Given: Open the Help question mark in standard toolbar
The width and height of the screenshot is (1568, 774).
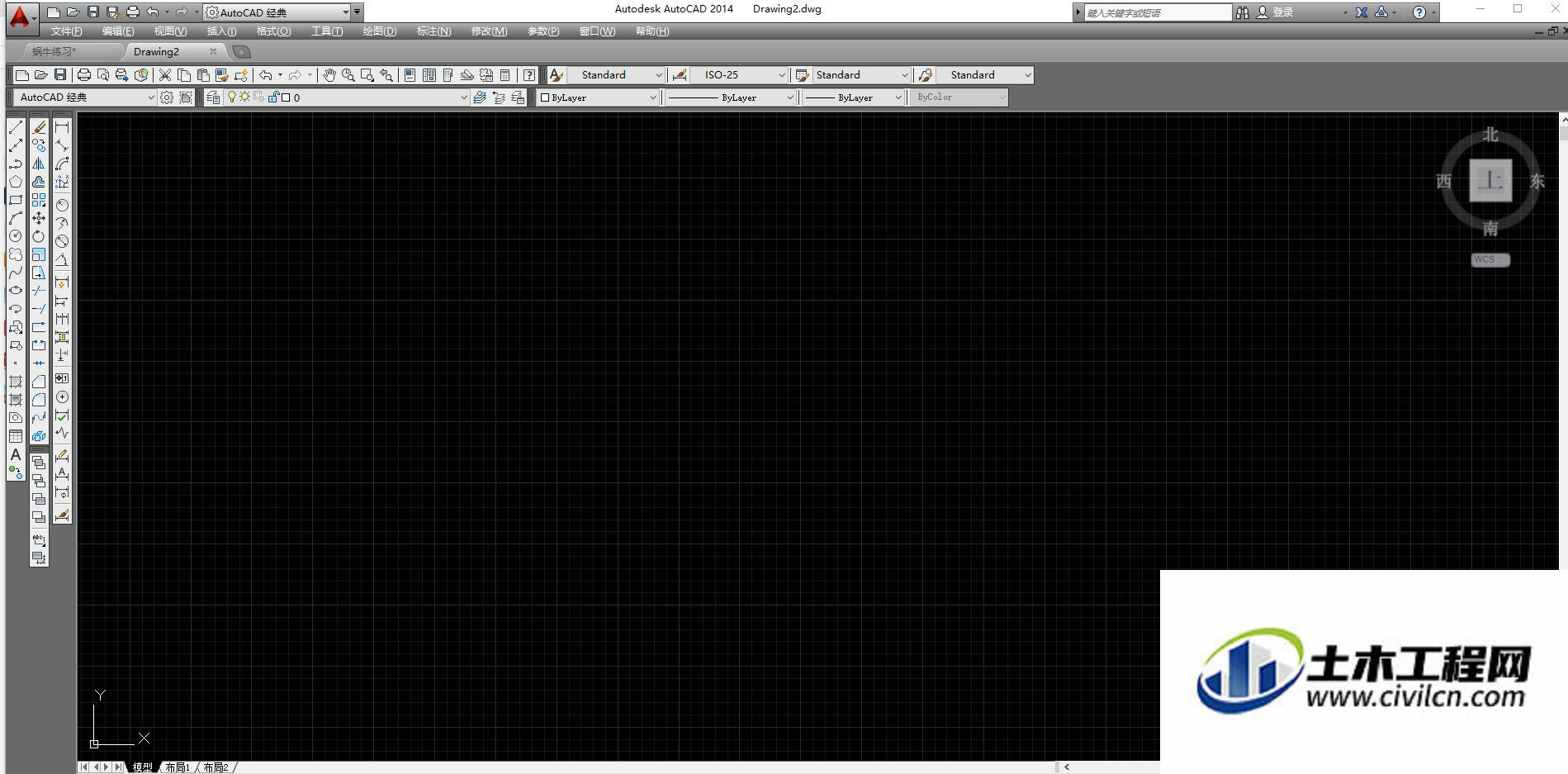Looking at the screenshot, I should (529, 75).
